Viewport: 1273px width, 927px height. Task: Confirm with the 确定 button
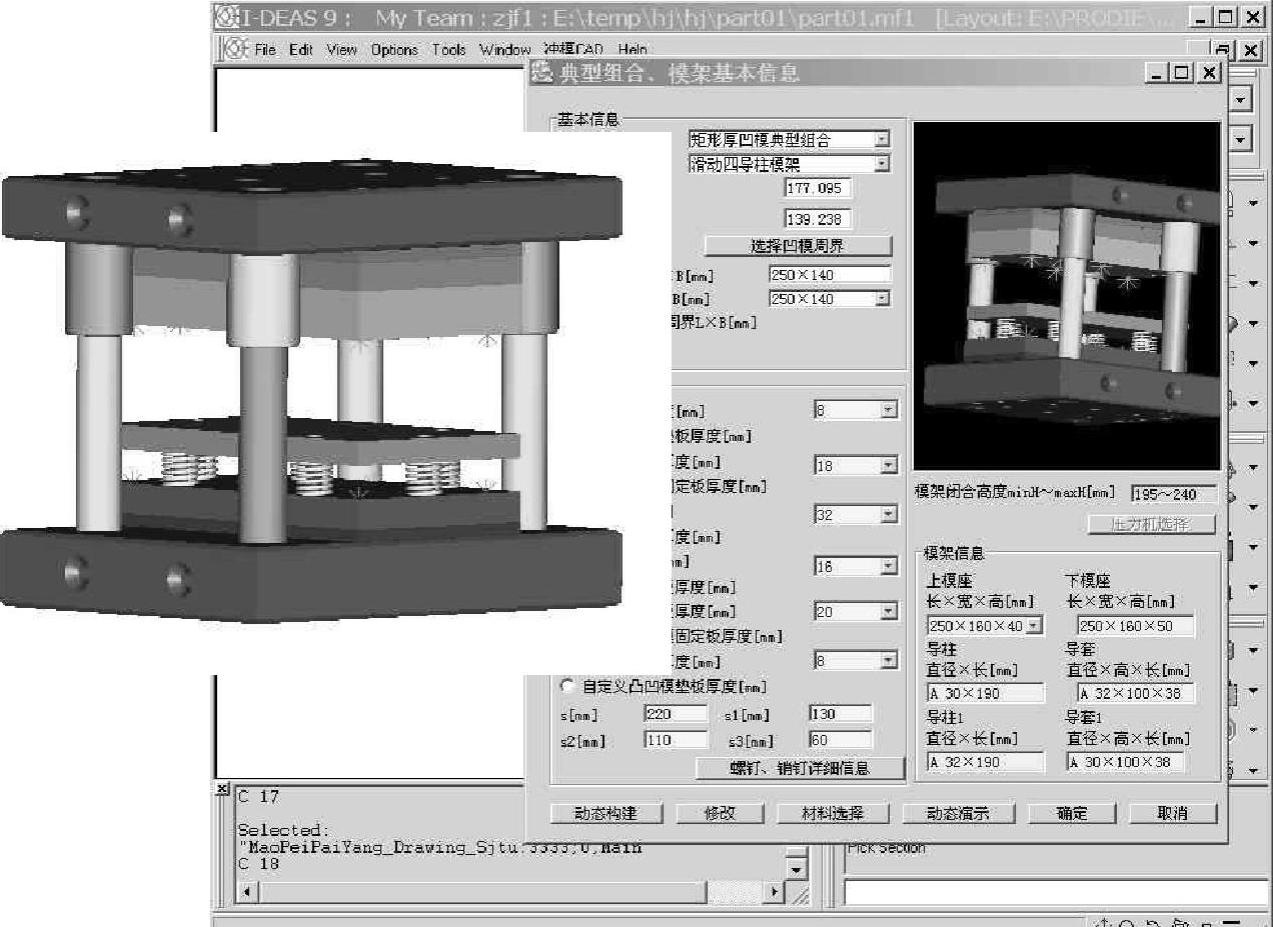[x=1072, y=813]
